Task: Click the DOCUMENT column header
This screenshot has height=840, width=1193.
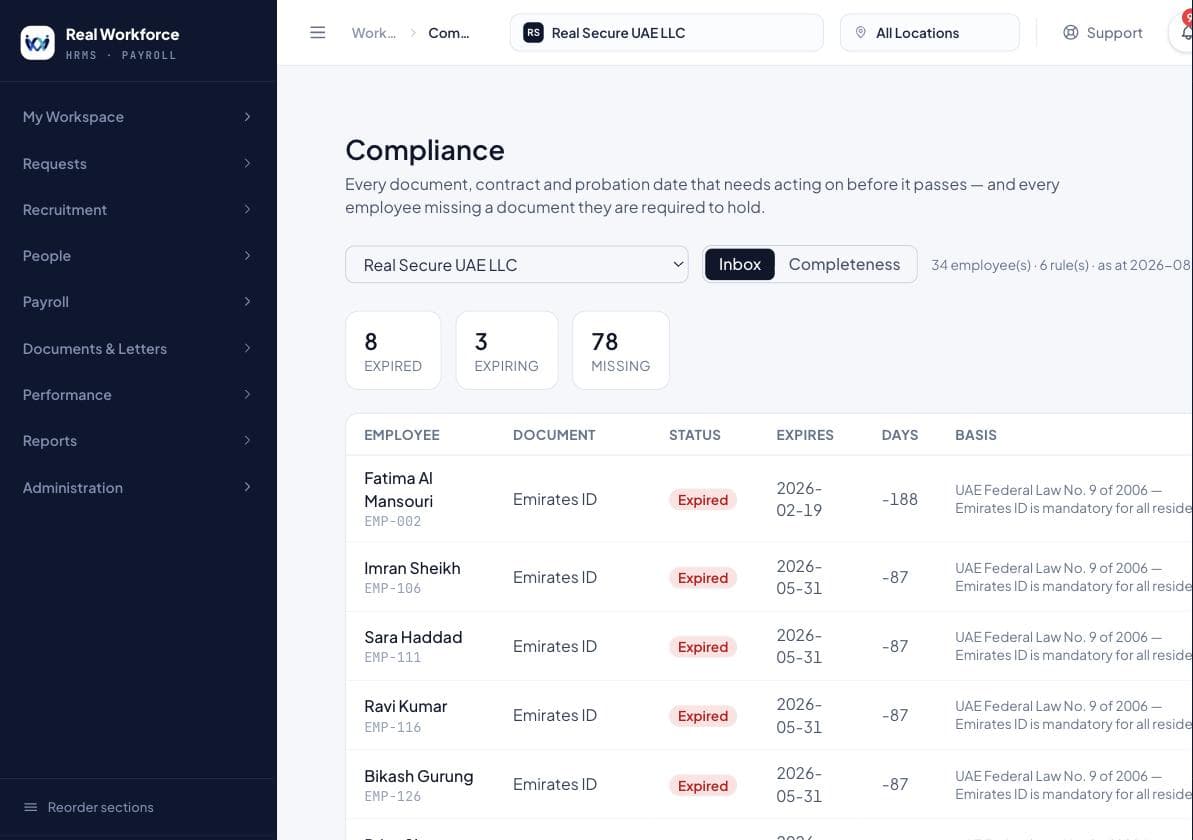Action: (554, 435)
